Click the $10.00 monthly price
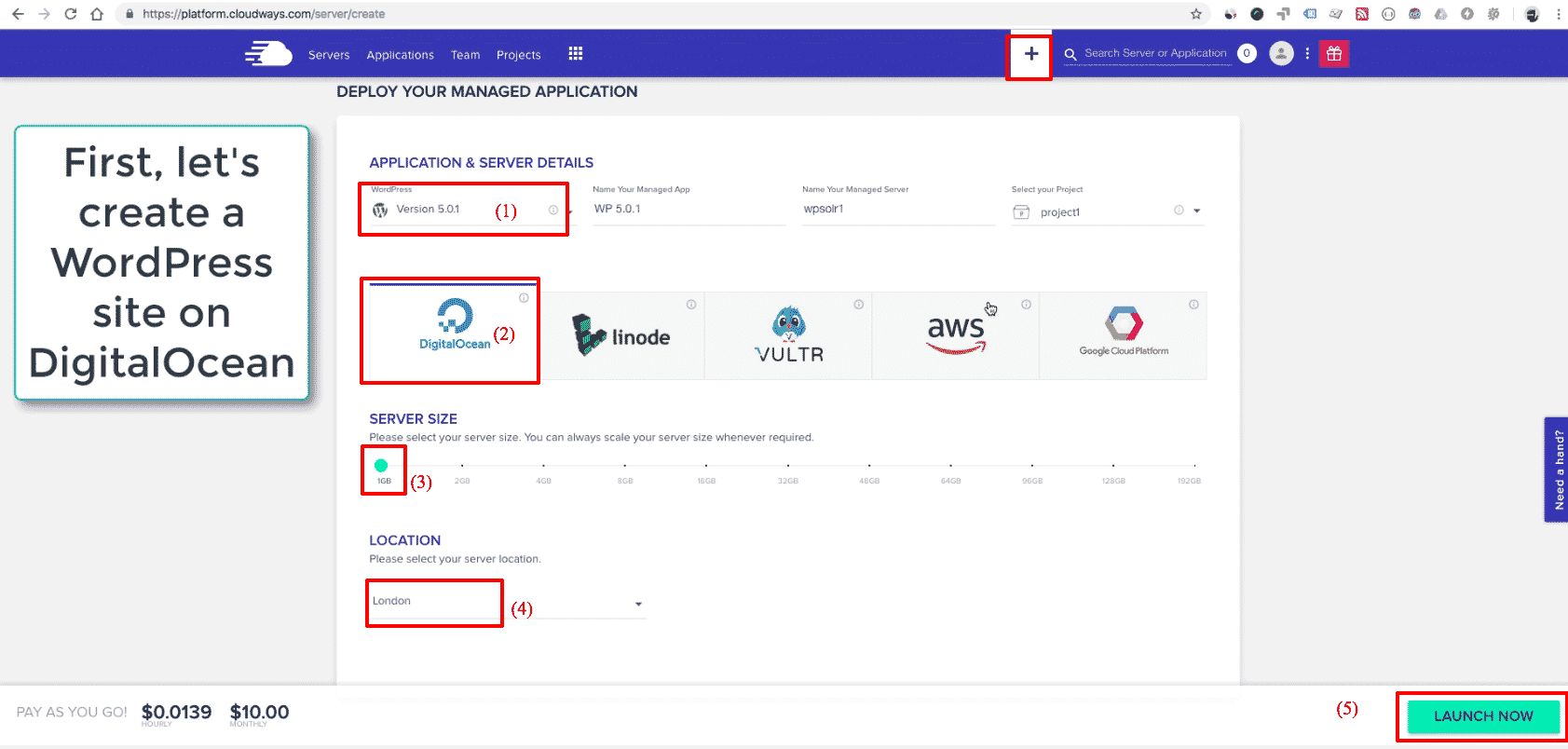This screenshot has height=749, width=1568. click(x=259, y=712)
